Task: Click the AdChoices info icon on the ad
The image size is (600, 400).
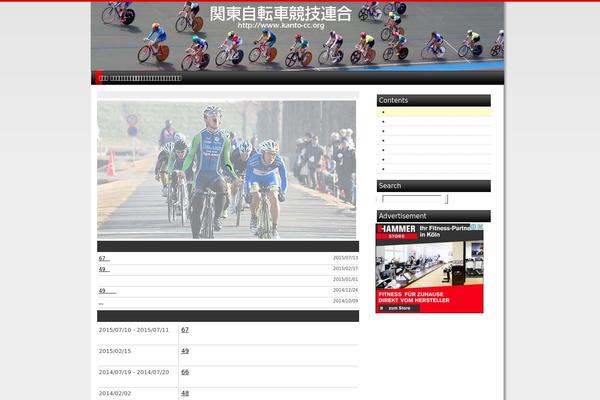Action: click(474, 227)
